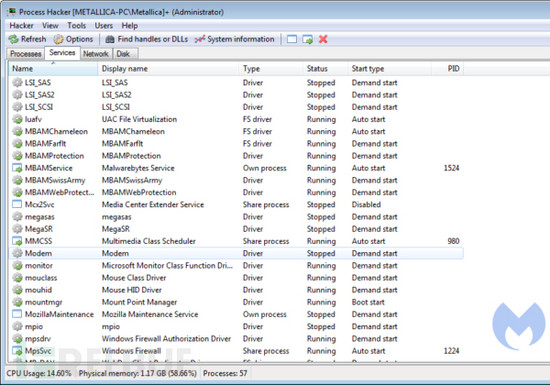Select 'Mozilla Maintenance Service' display name
Screen dimensions: 550x385
point(150,314)
